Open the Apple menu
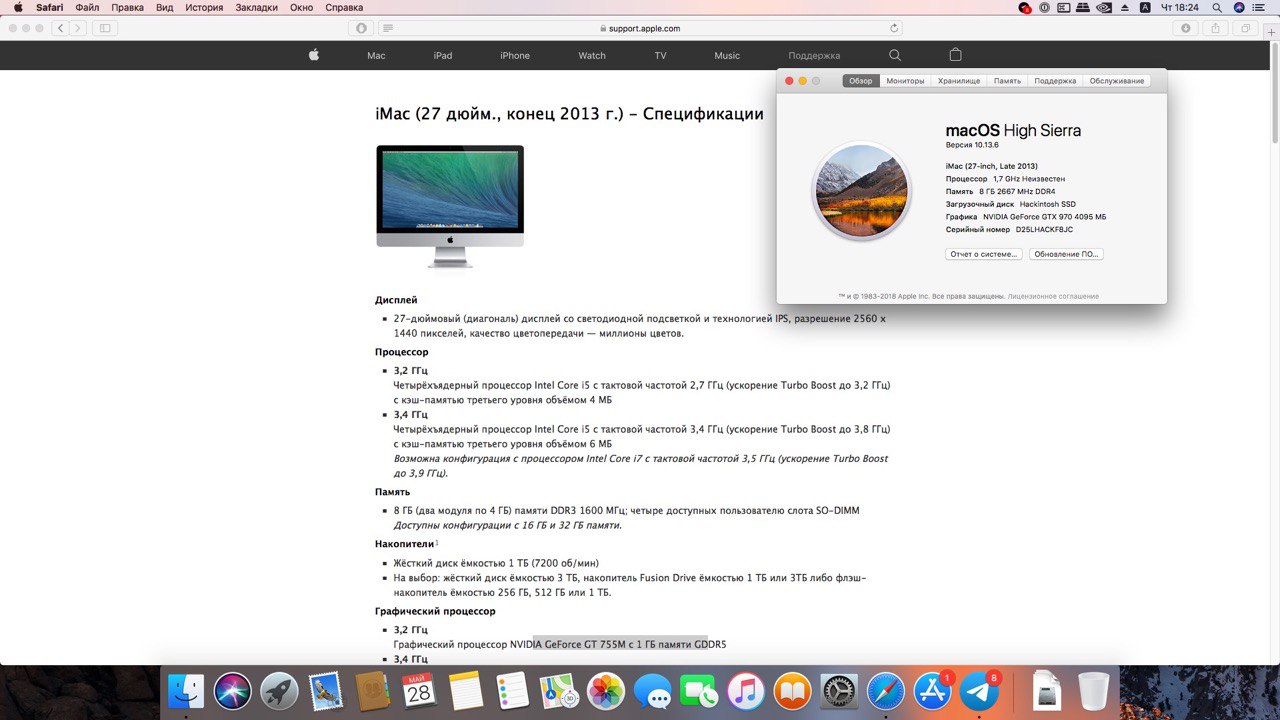 click(x=17, y=7)
